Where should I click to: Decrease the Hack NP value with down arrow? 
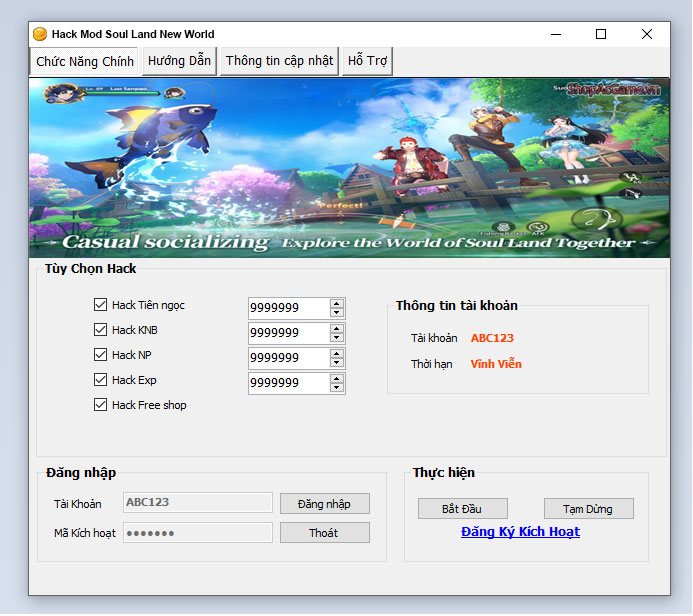337,362
